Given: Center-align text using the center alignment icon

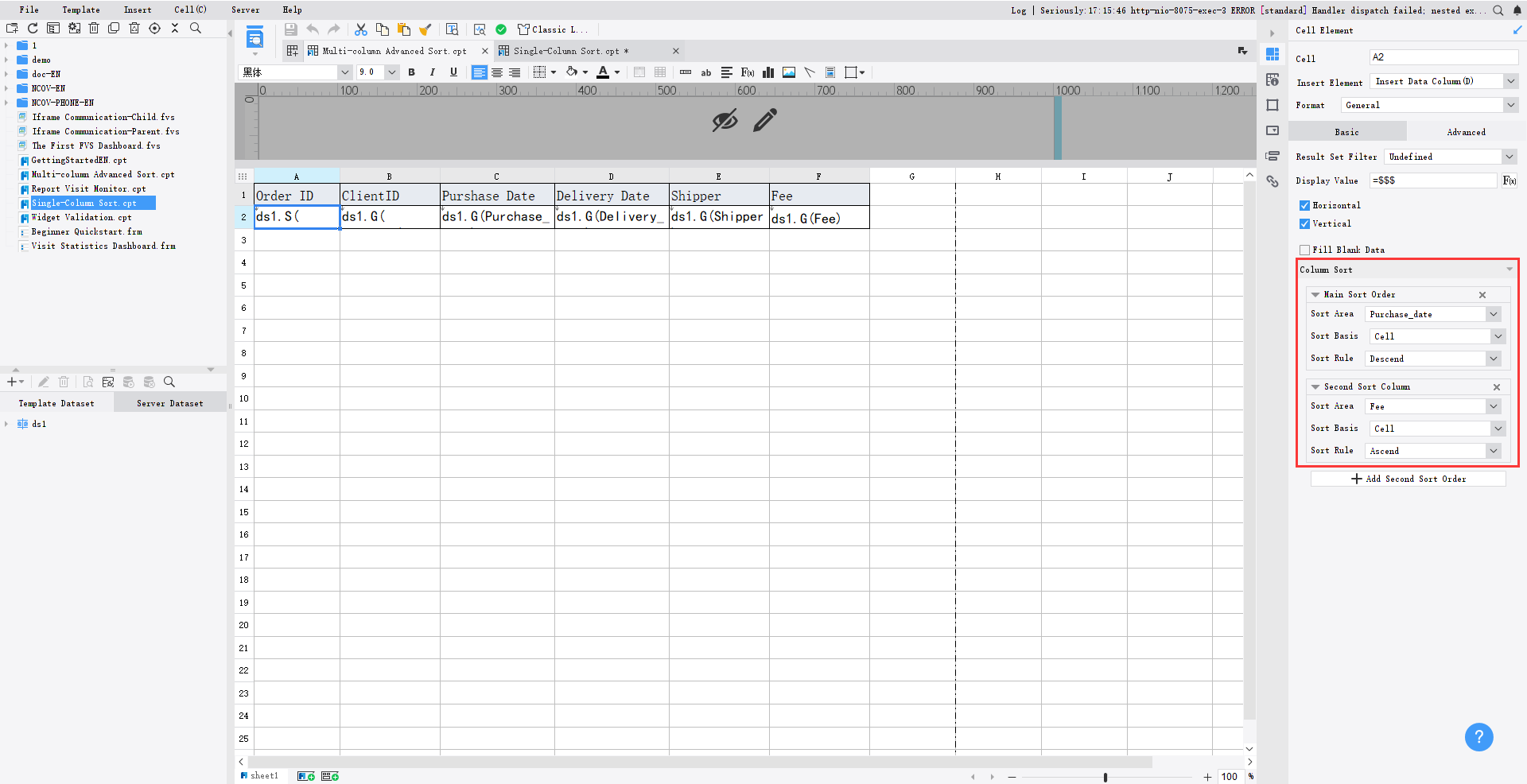Looking at the screenshot, I should click(497, 72).
